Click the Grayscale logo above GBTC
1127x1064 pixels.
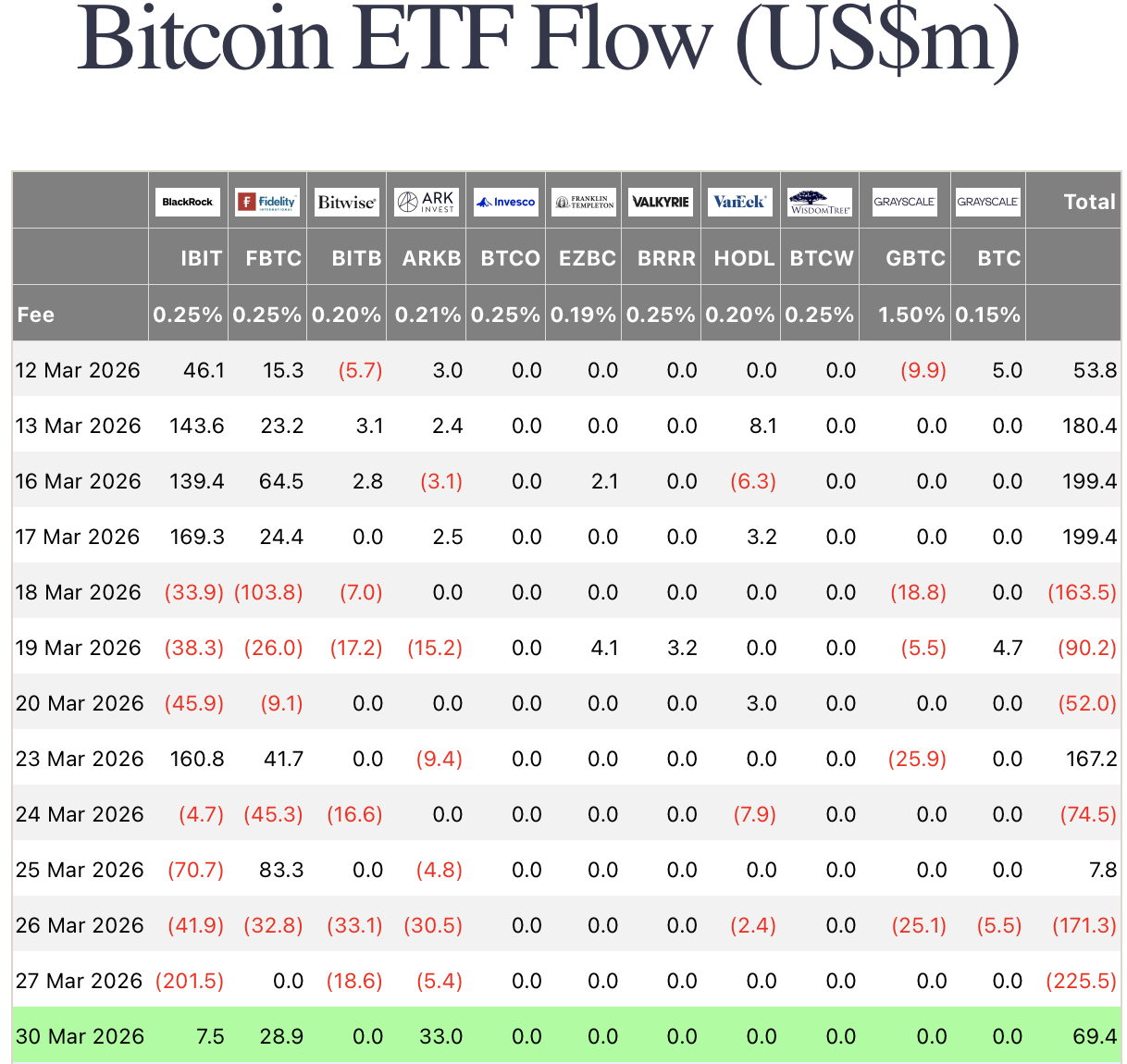(x=905, y=202)
